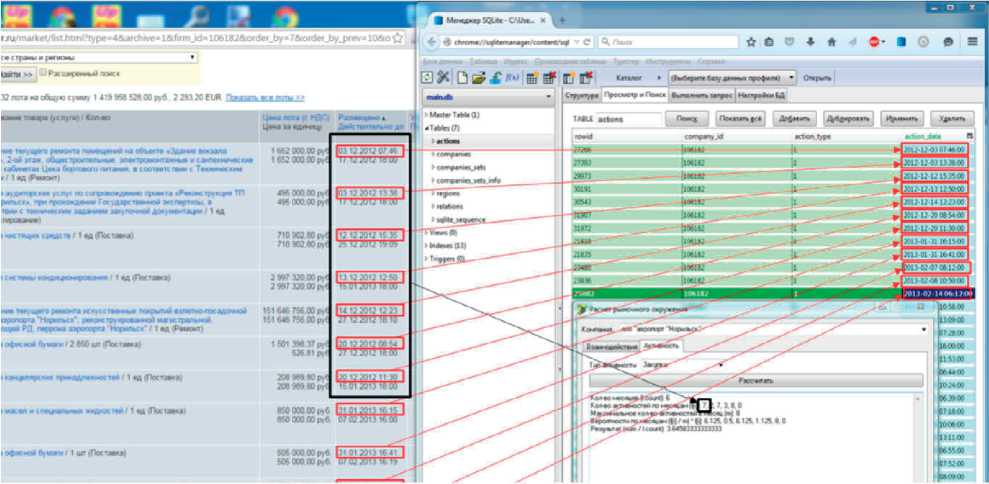Switch to the Активность tab in dialog
989x484 pixels.
click(660, 346)
